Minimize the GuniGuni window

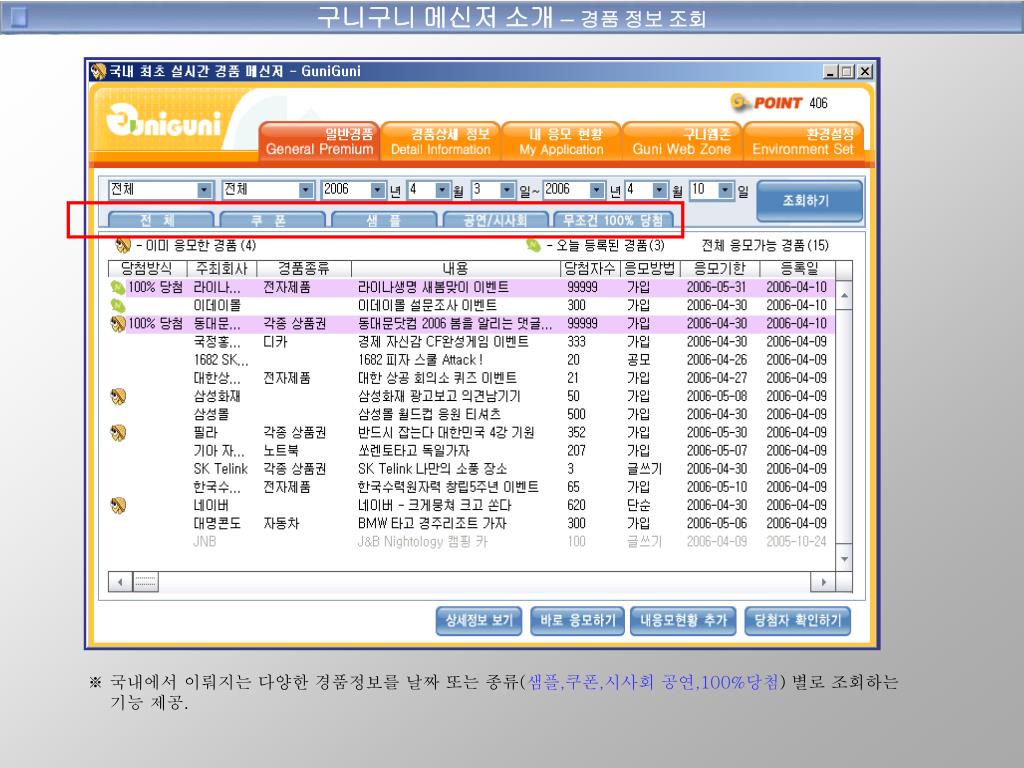[x=830, y=71]
